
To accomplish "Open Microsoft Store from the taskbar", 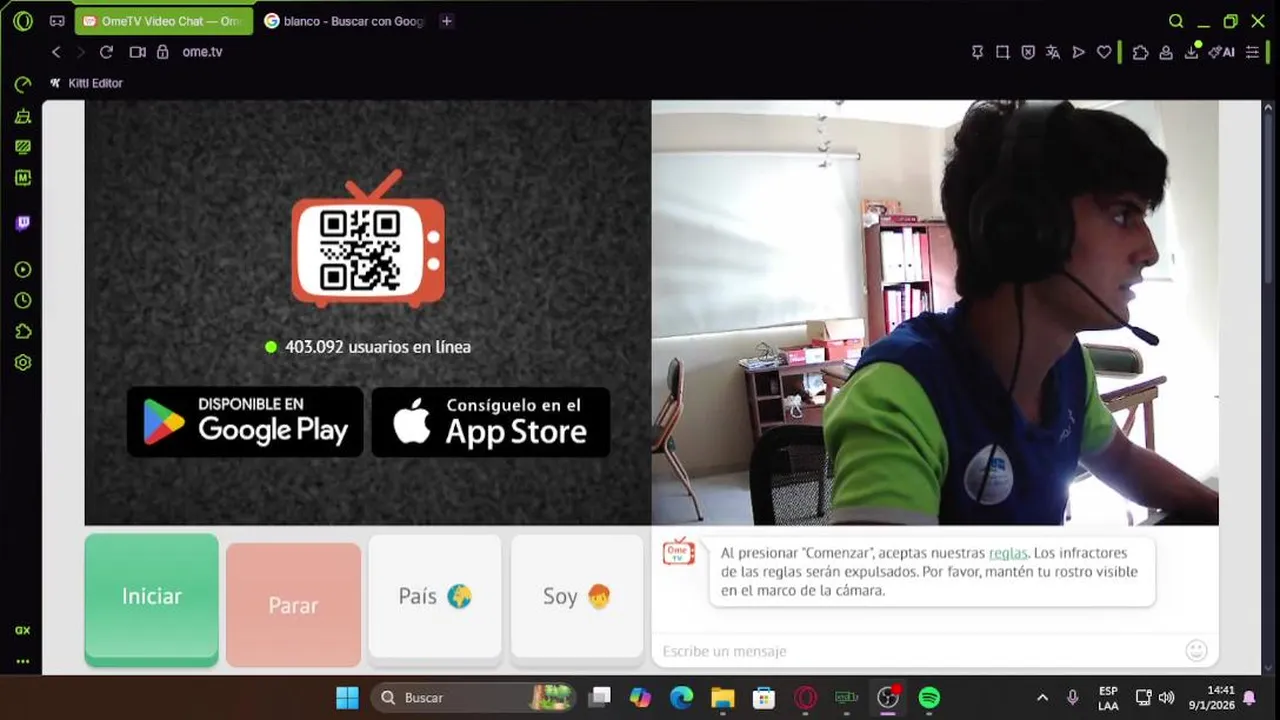I will (764, 698).
